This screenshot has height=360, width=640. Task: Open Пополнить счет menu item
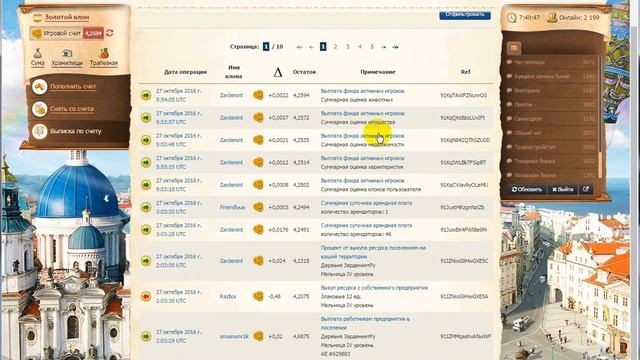click(73, 87)
